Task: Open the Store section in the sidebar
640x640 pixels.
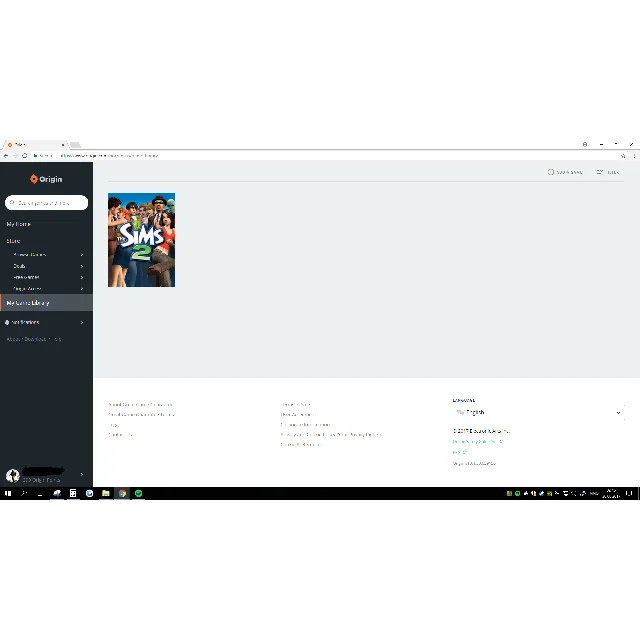Action: (x=13, y=241)
